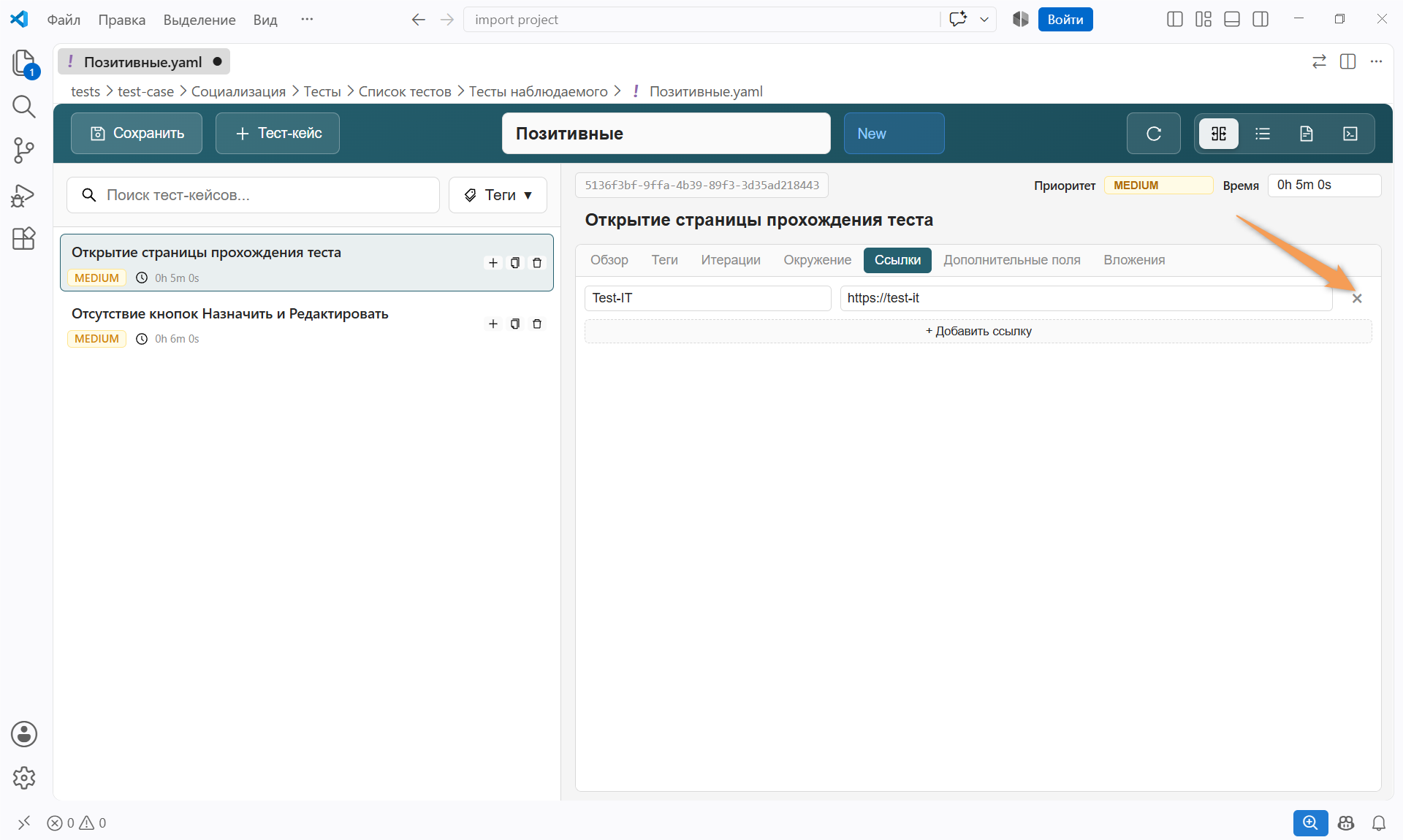Switch to terminal view mode

coord(1350,134)
